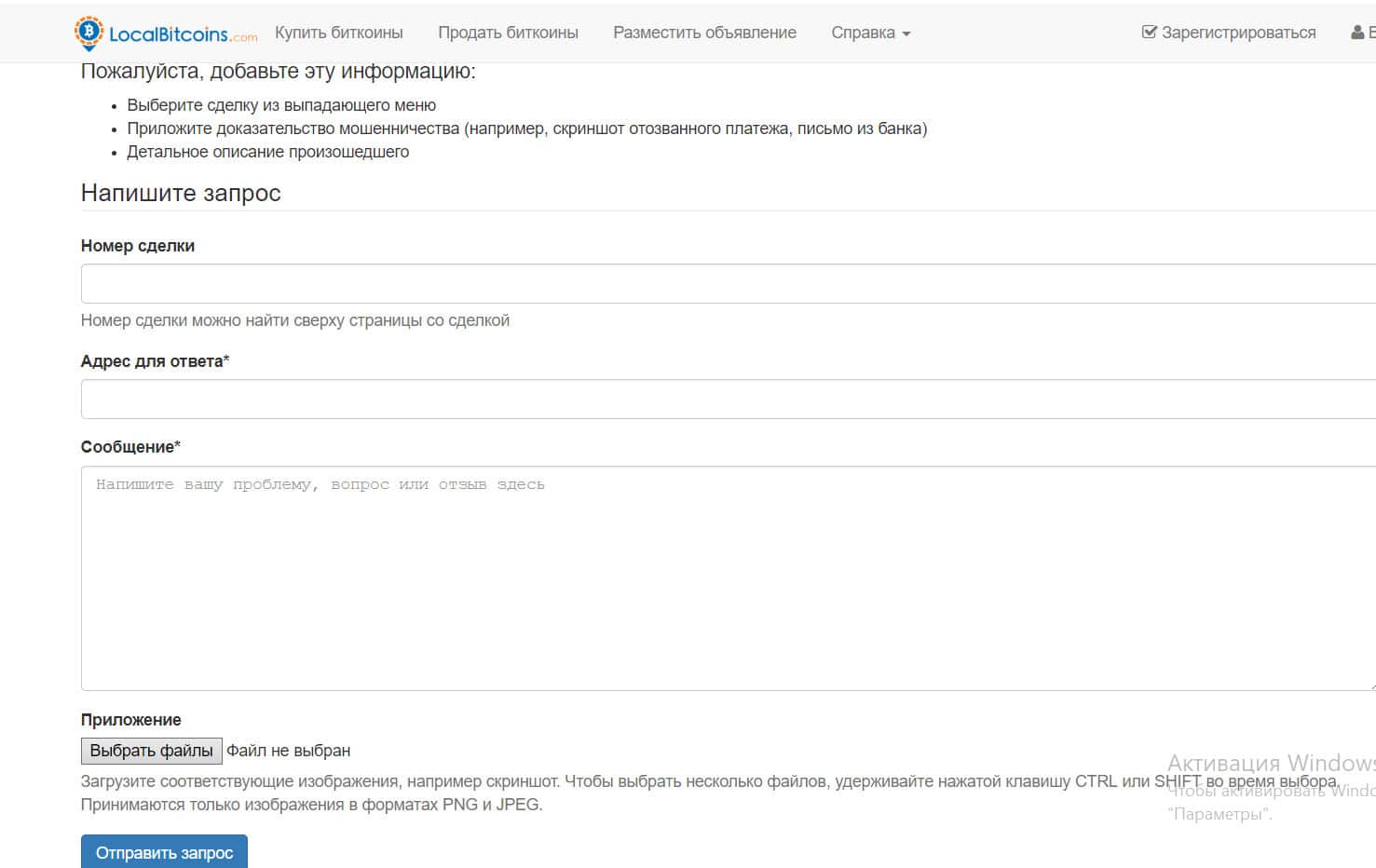Image resolution: width=1376 pixels, height=868 pixels.
Task: Click the checkmark icon beside Зарегистрироваться
Action: coord(1149,33)
